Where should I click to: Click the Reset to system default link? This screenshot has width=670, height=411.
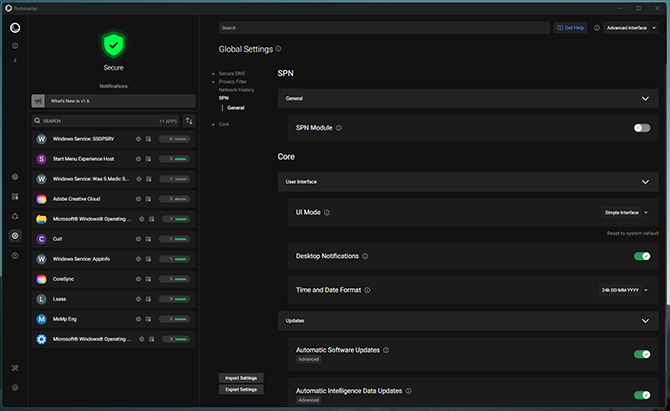[x=632, y=233]
